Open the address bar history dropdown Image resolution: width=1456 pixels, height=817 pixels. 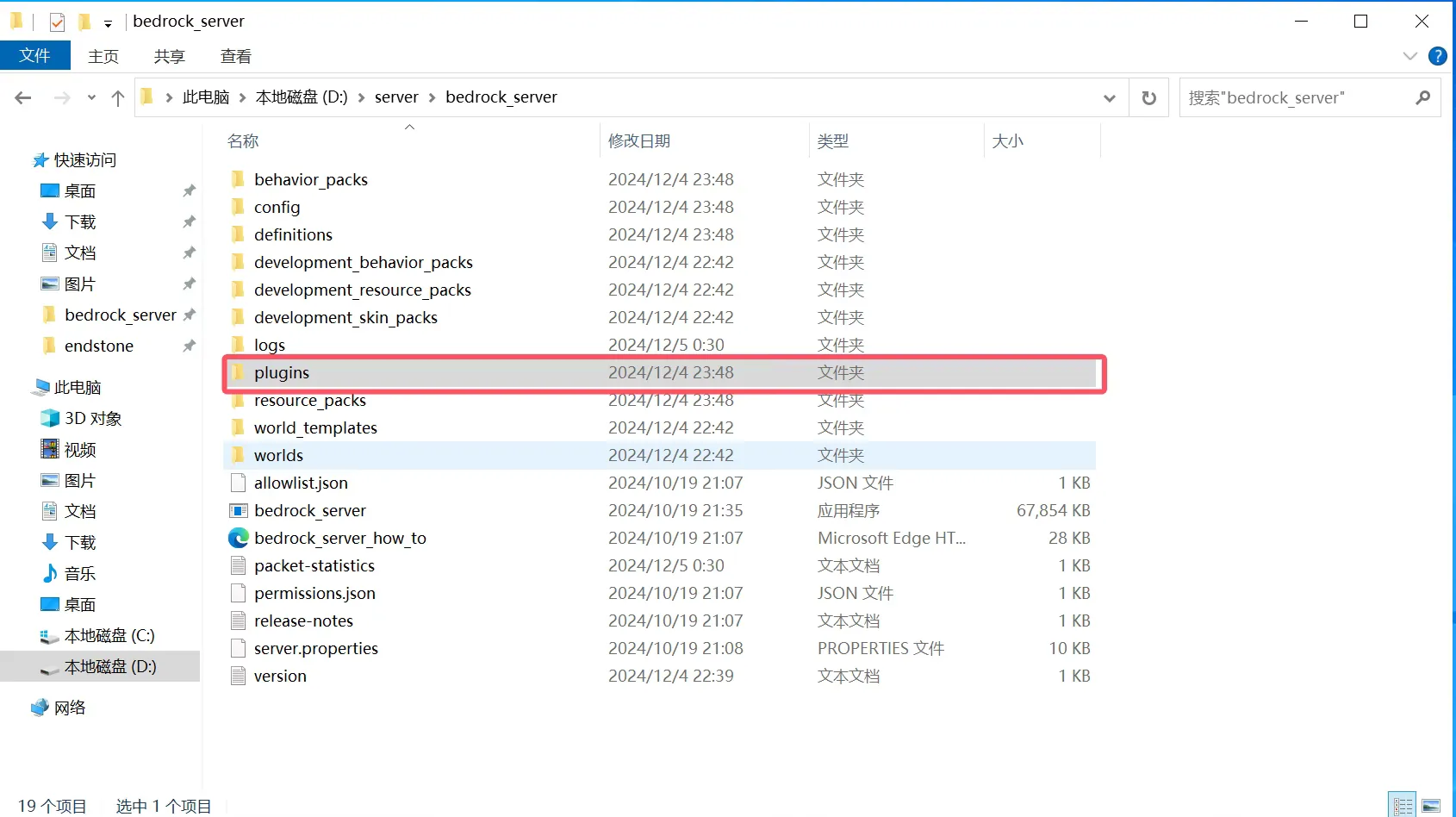1110,98
